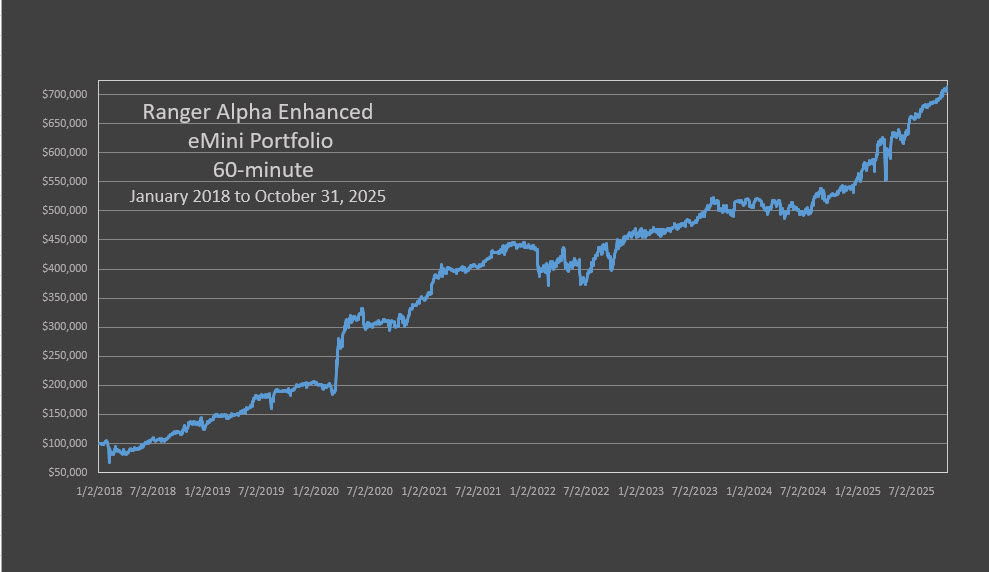Select the "eMini Portfolio" title line
The width and height of the screenshot is (989, 572).
pyautogui.click(x=260, y=140)
